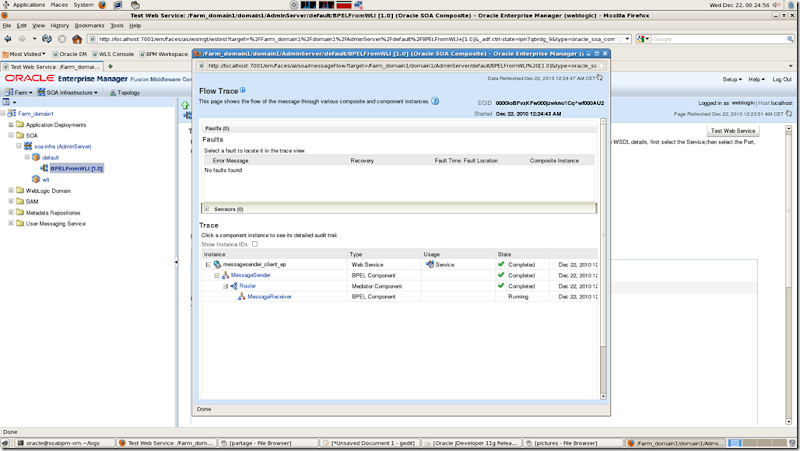This screenshot has height=451, width=800.
Task: Open the Tools menu
Action: coord(117,26)
